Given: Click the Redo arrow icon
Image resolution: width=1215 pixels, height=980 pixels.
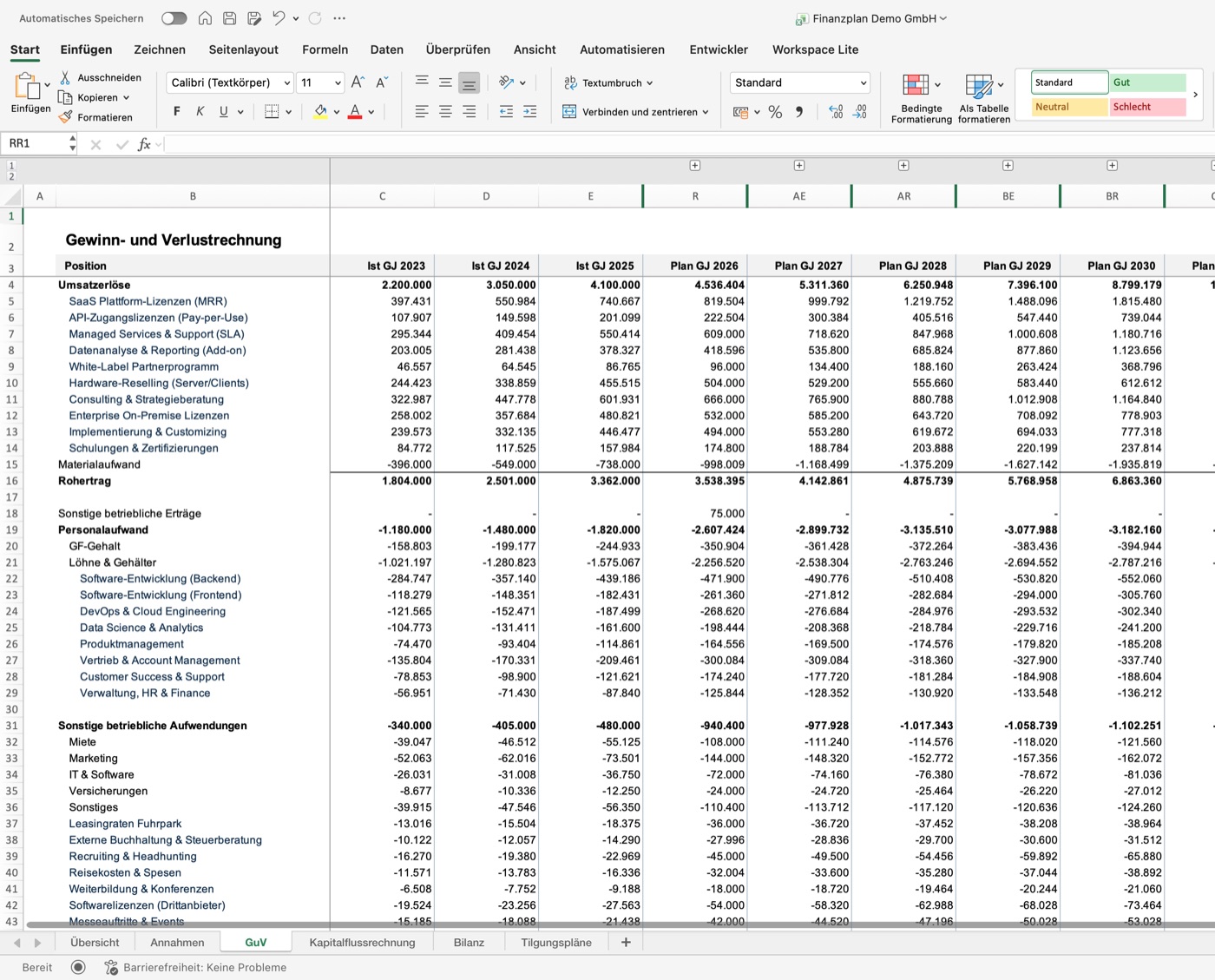Looking at the screenshot, I should tap(315, 18).
